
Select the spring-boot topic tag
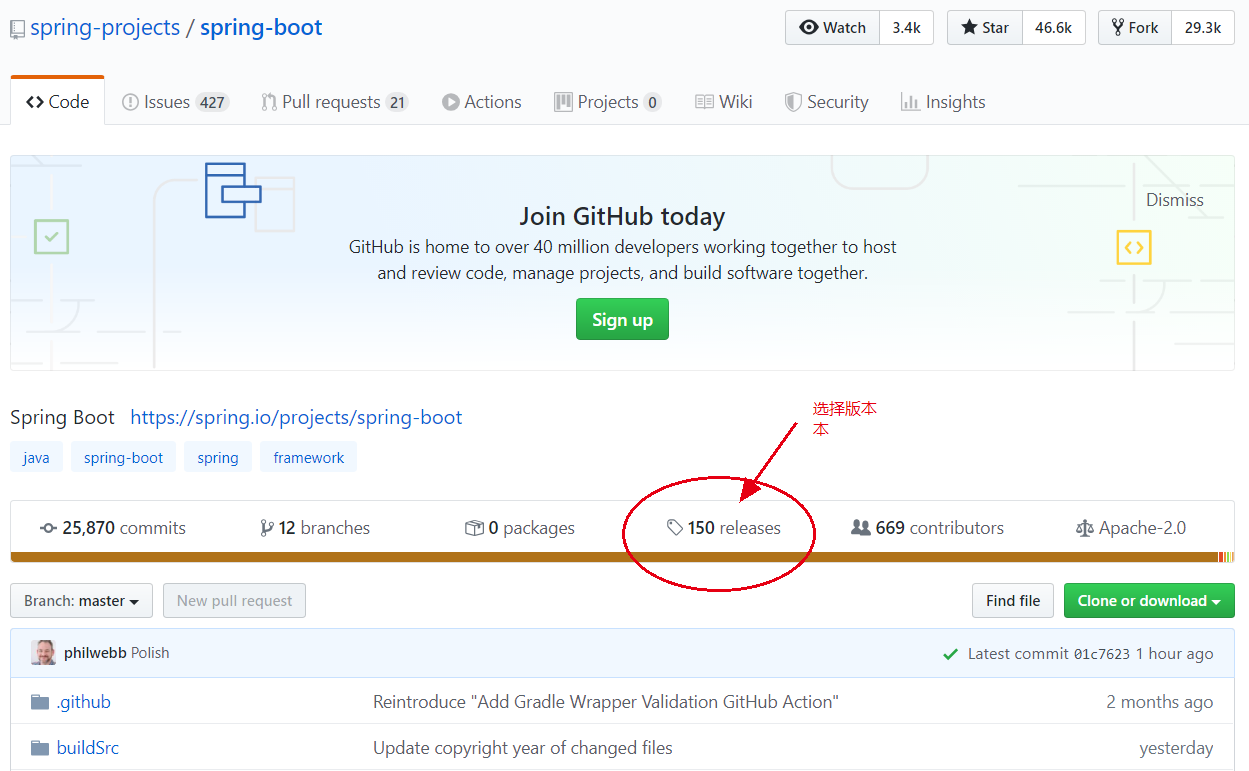[123, 457]
